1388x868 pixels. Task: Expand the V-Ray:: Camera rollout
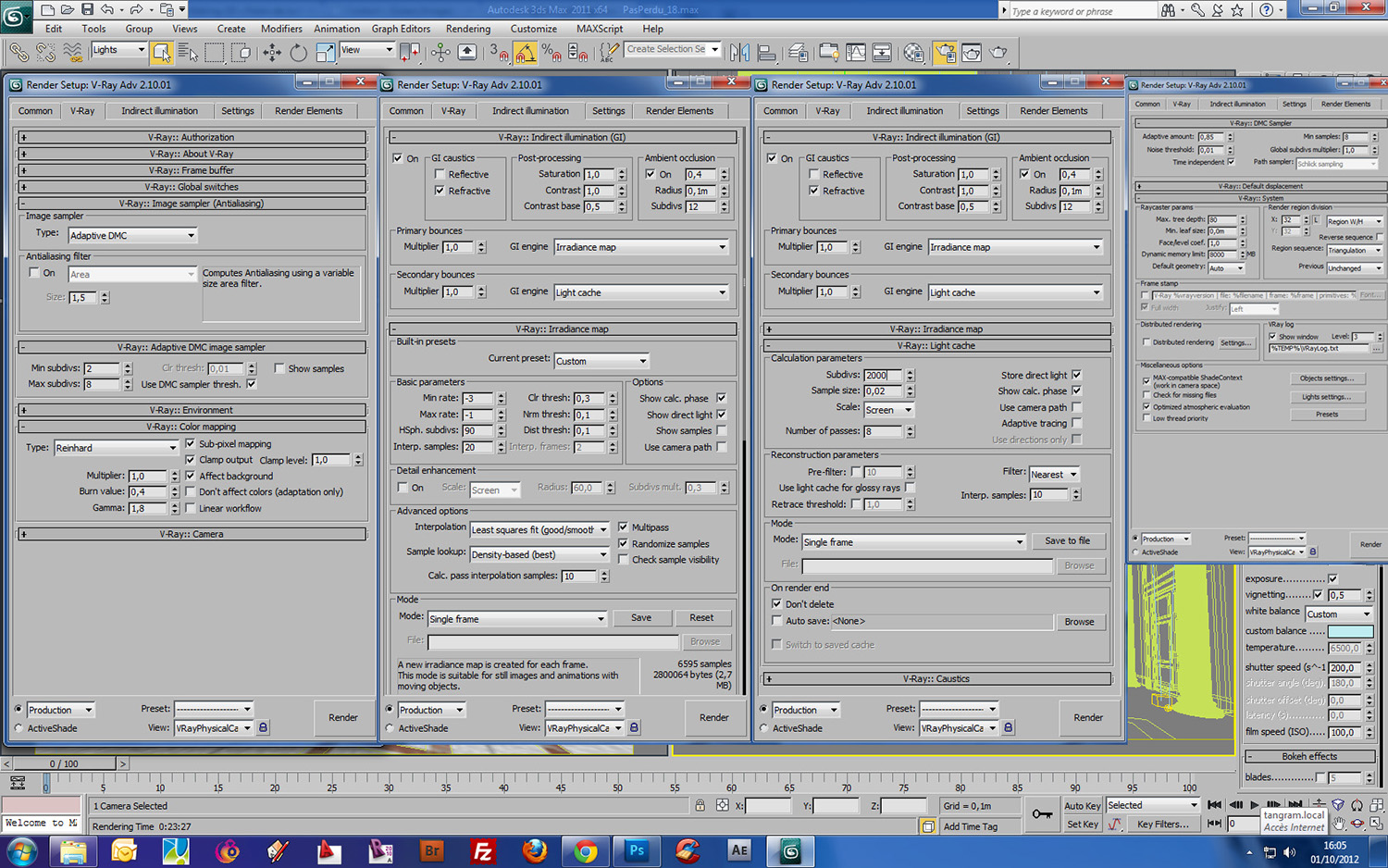pyautogui.click(x=192, y=534)
